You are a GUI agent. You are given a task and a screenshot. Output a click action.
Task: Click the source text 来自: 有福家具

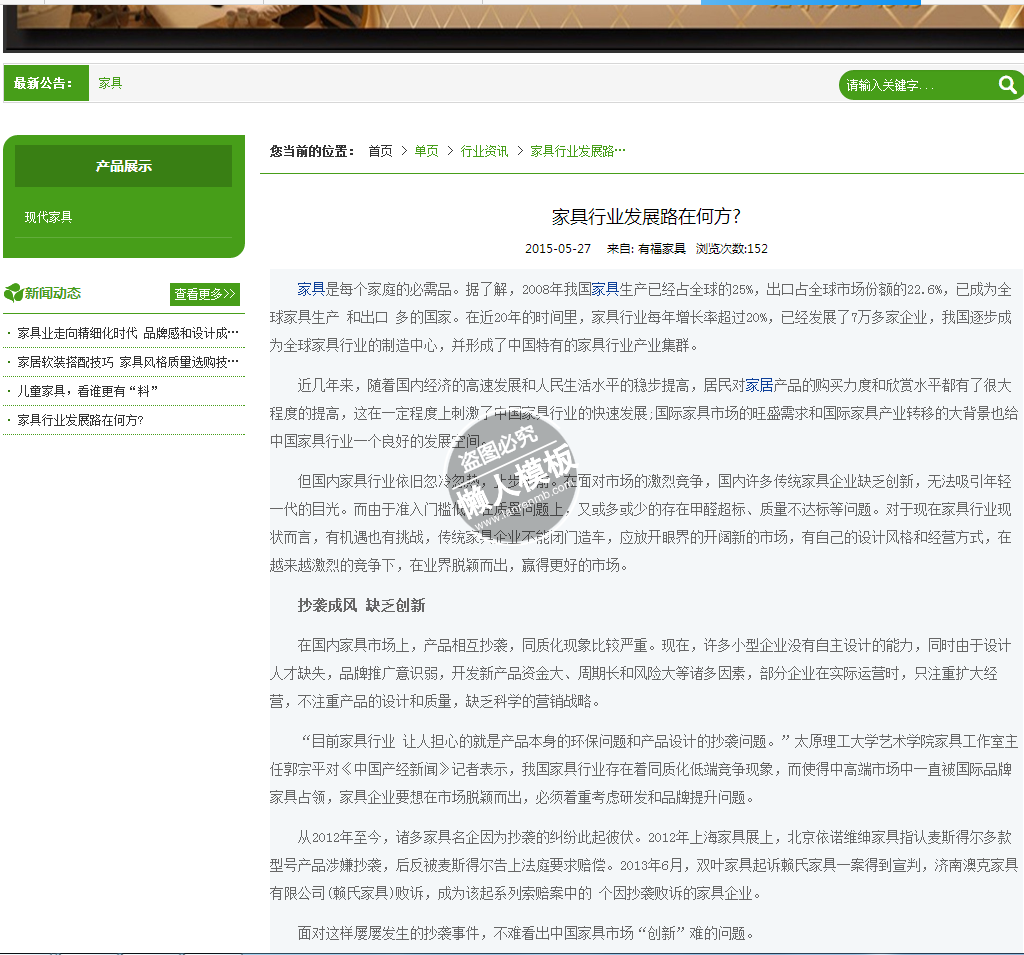pos(646,248)
